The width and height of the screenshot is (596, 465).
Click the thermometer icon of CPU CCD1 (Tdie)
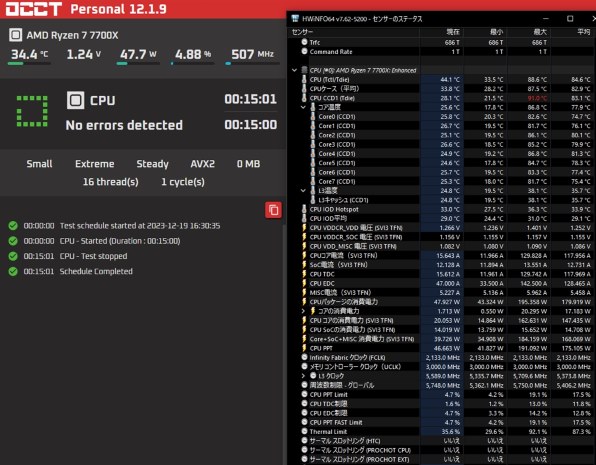[304, 98]
